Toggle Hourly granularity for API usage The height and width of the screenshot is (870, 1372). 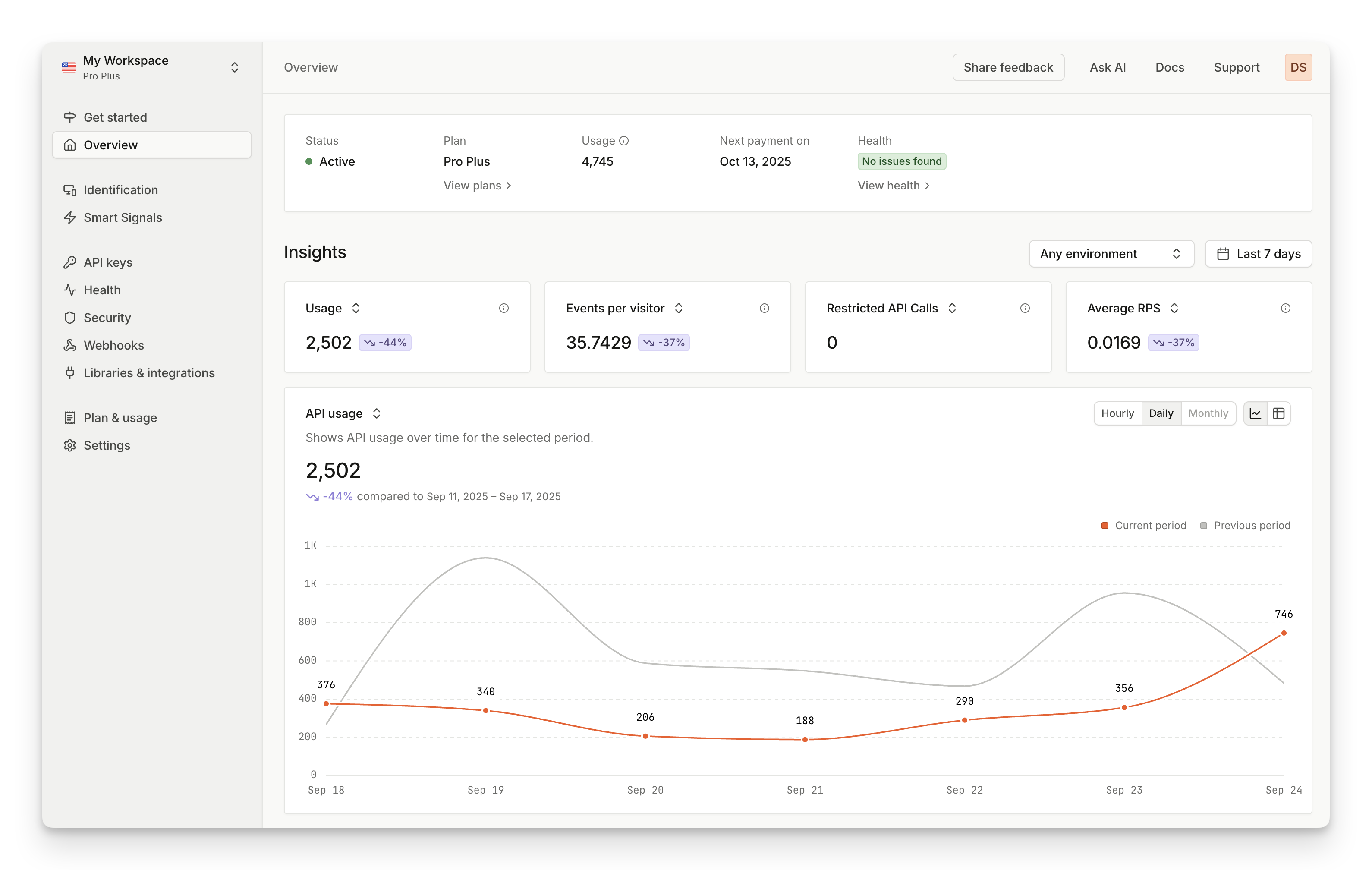click(x=1117, y=413)
